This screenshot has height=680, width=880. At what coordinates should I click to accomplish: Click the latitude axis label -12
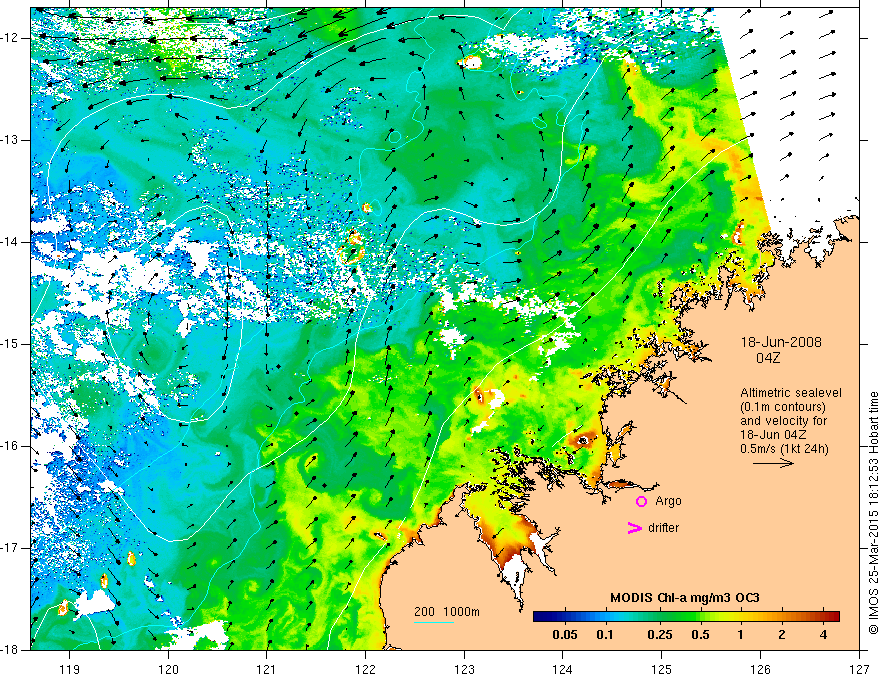[x=10, y=38]
